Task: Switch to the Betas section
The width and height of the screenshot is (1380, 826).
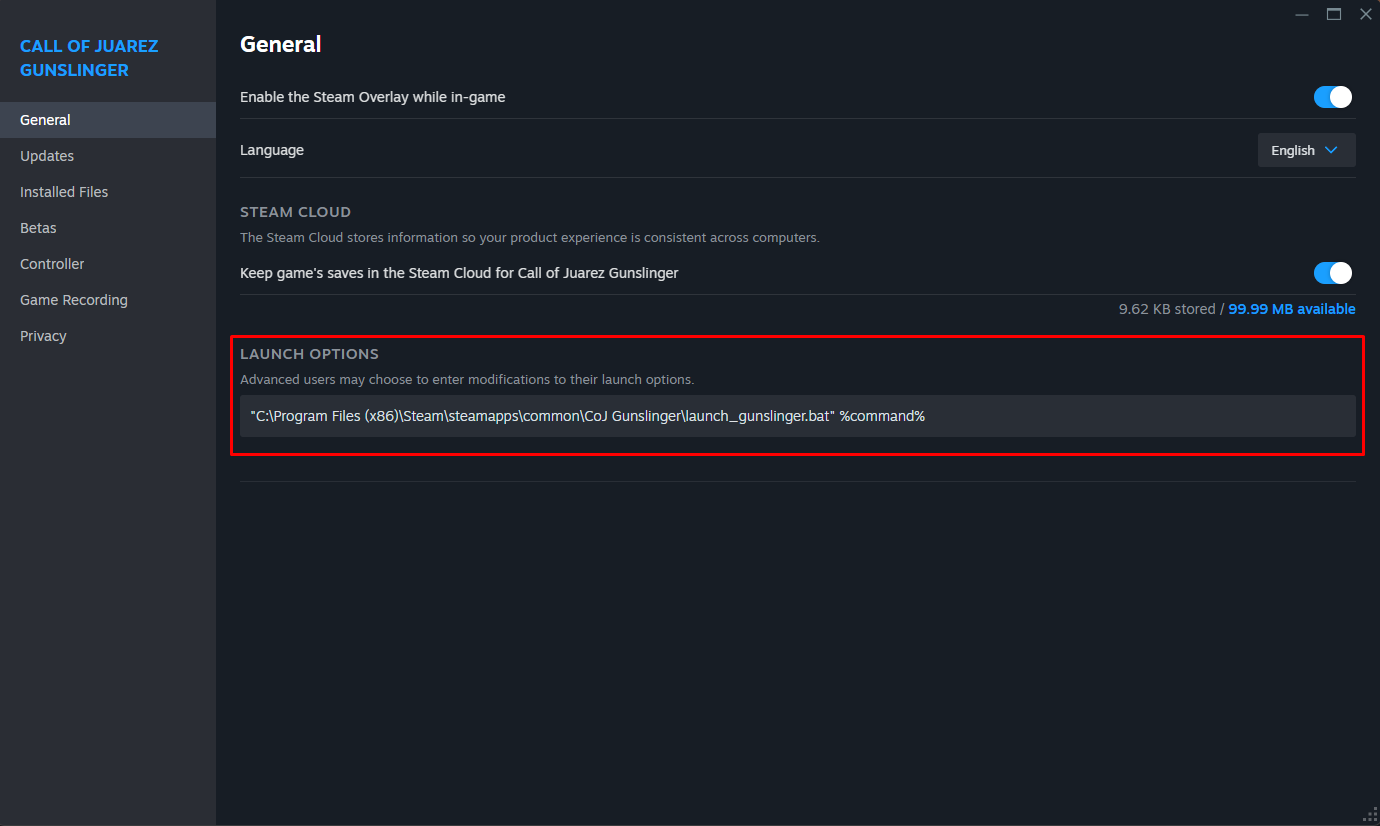Action: tap(38, 228)
